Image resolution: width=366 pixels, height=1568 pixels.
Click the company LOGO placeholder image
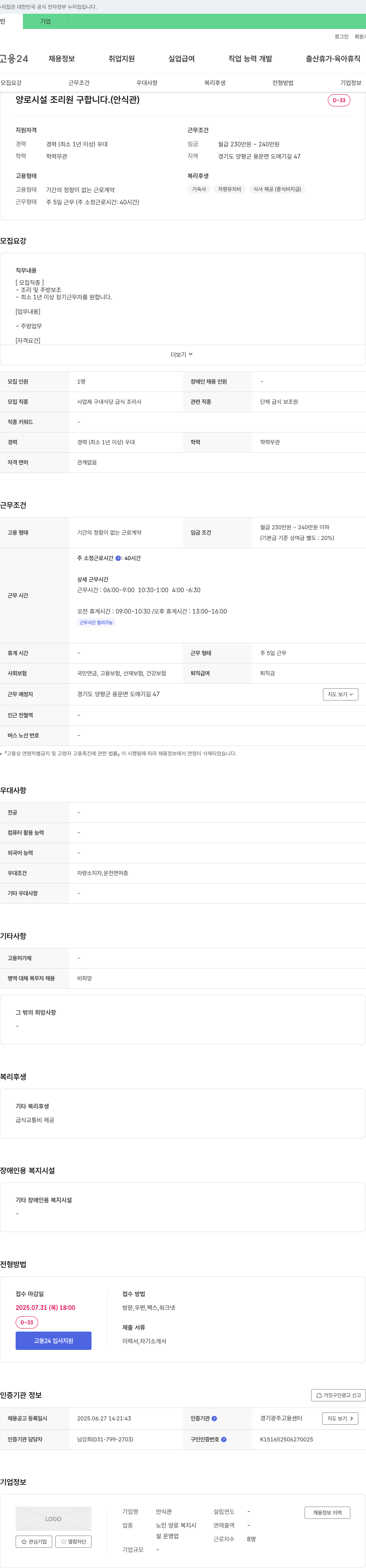pos(54,1519)
